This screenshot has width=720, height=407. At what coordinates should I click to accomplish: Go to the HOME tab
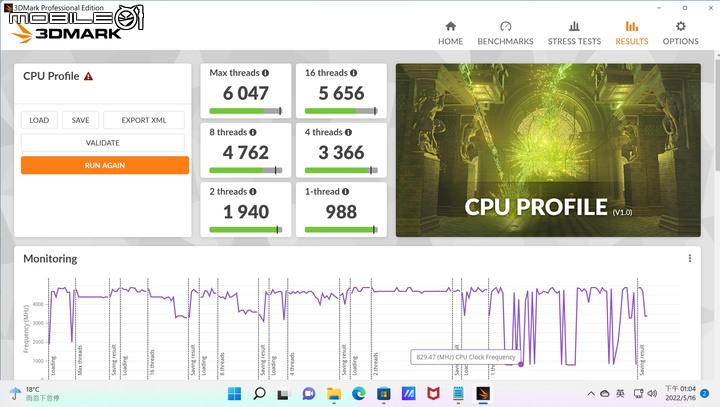(450, 33)
